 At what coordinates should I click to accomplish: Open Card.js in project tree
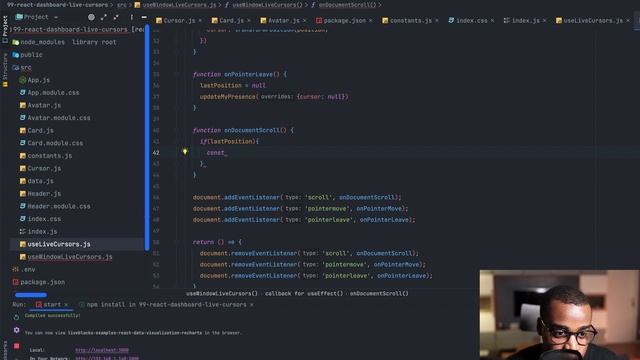(x=40, y=131)
